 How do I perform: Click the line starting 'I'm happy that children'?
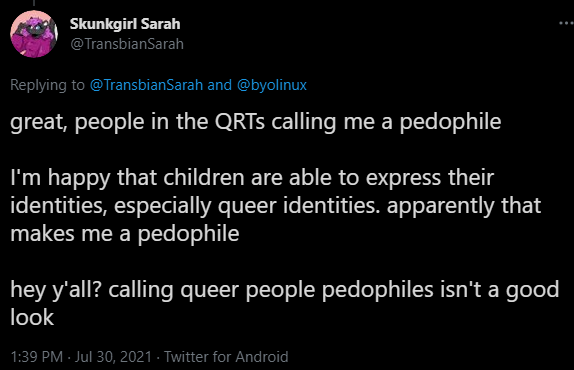252,178
